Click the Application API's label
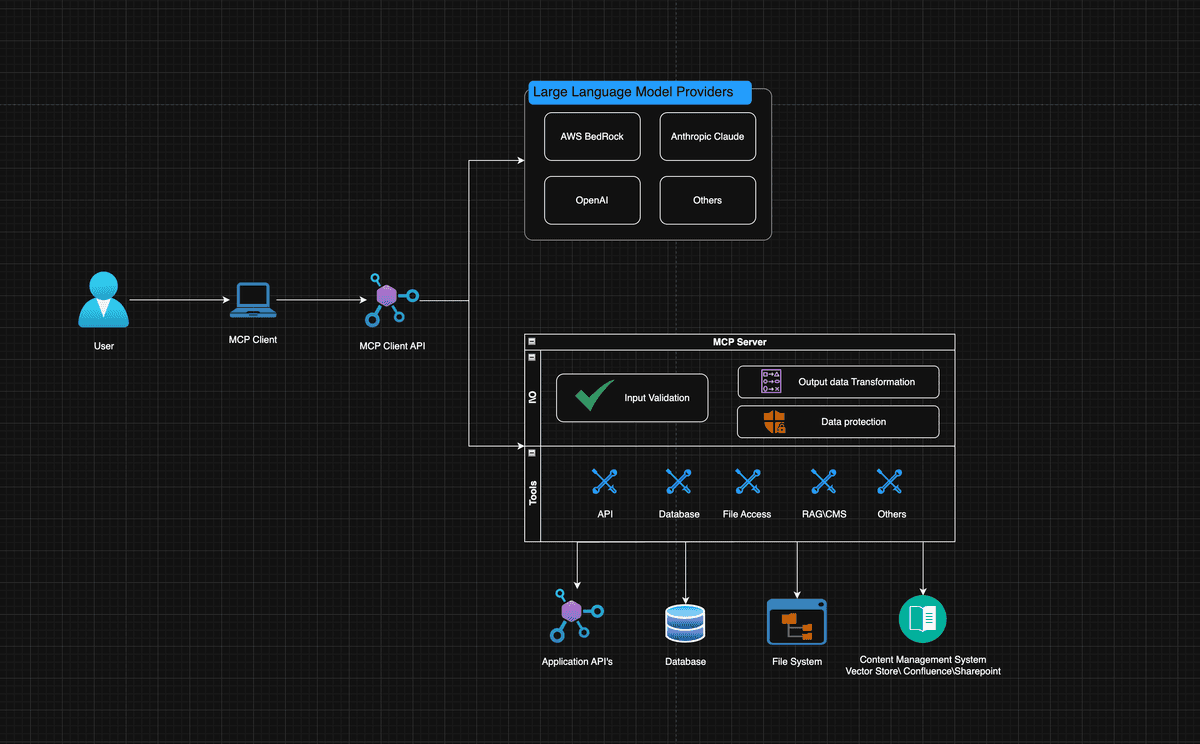 click(x=577, y=662)
